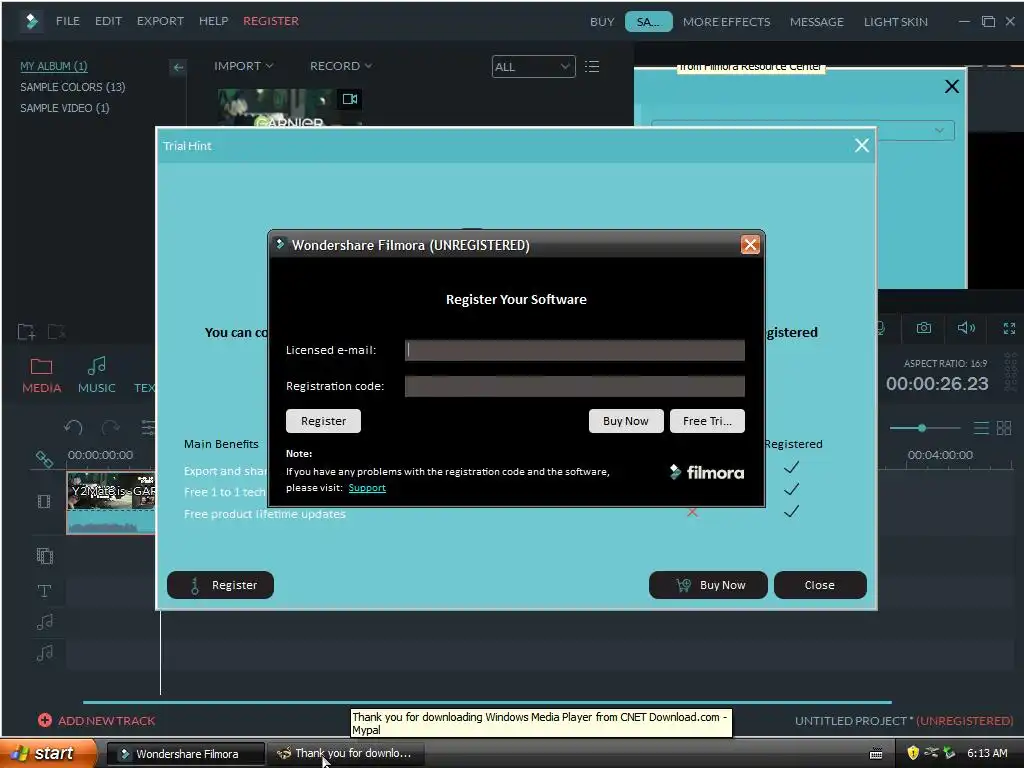Close the Trial Hint dialog with X
Screen dimensions: 1024x768
(861, 146)
